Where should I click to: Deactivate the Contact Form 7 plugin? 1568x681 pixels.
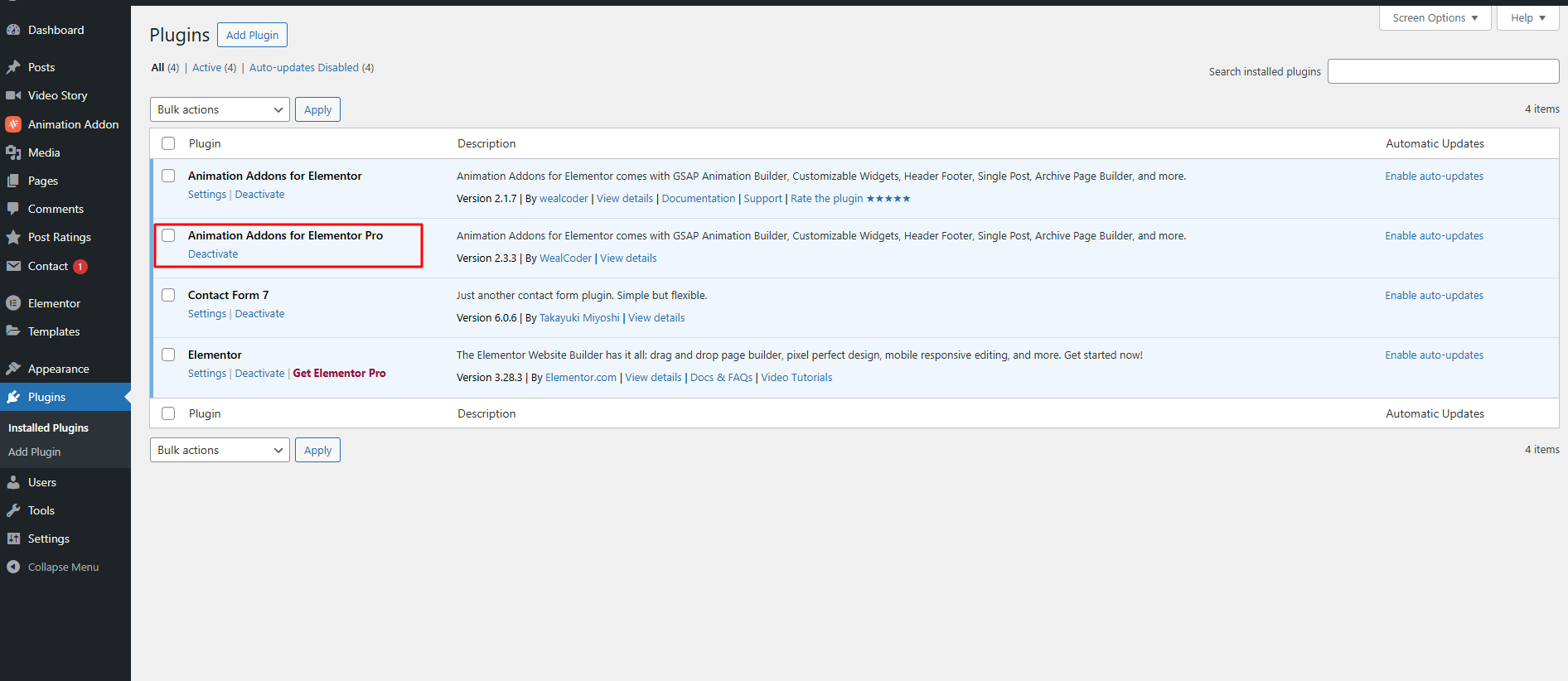point(259,314)
